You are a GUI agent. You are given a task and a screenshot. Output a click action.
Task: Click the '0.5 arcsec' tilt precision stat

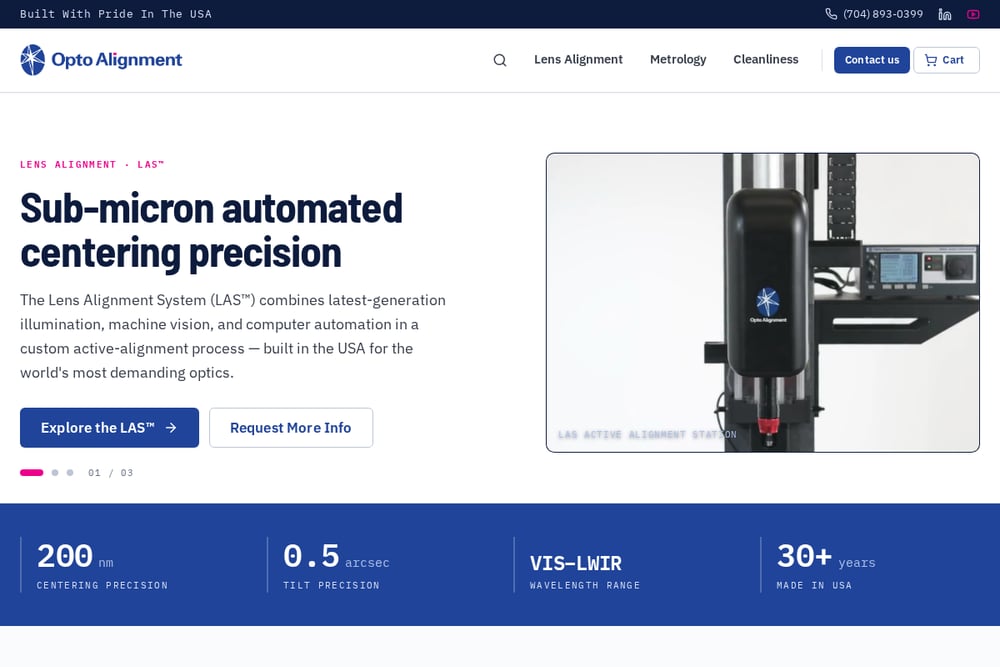point(336,557)
